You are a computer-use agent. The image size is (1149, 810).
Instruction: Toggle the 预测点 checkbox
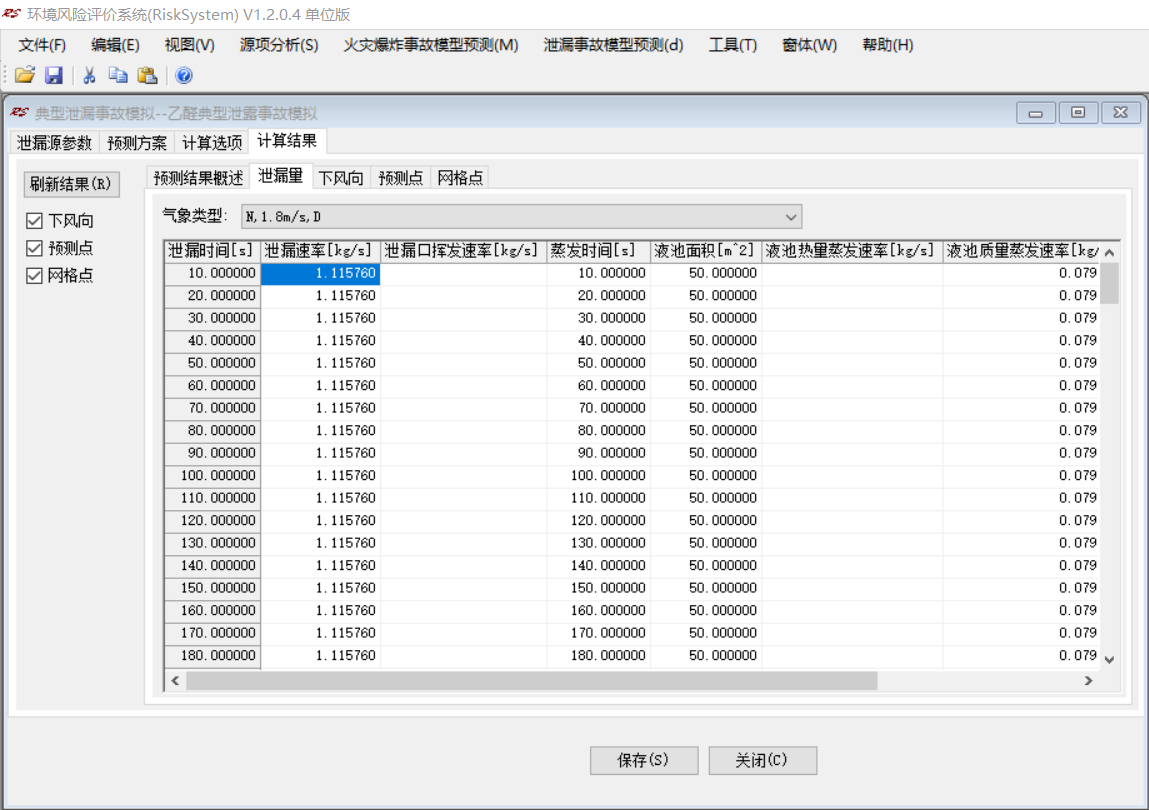[x=34, y=248]
